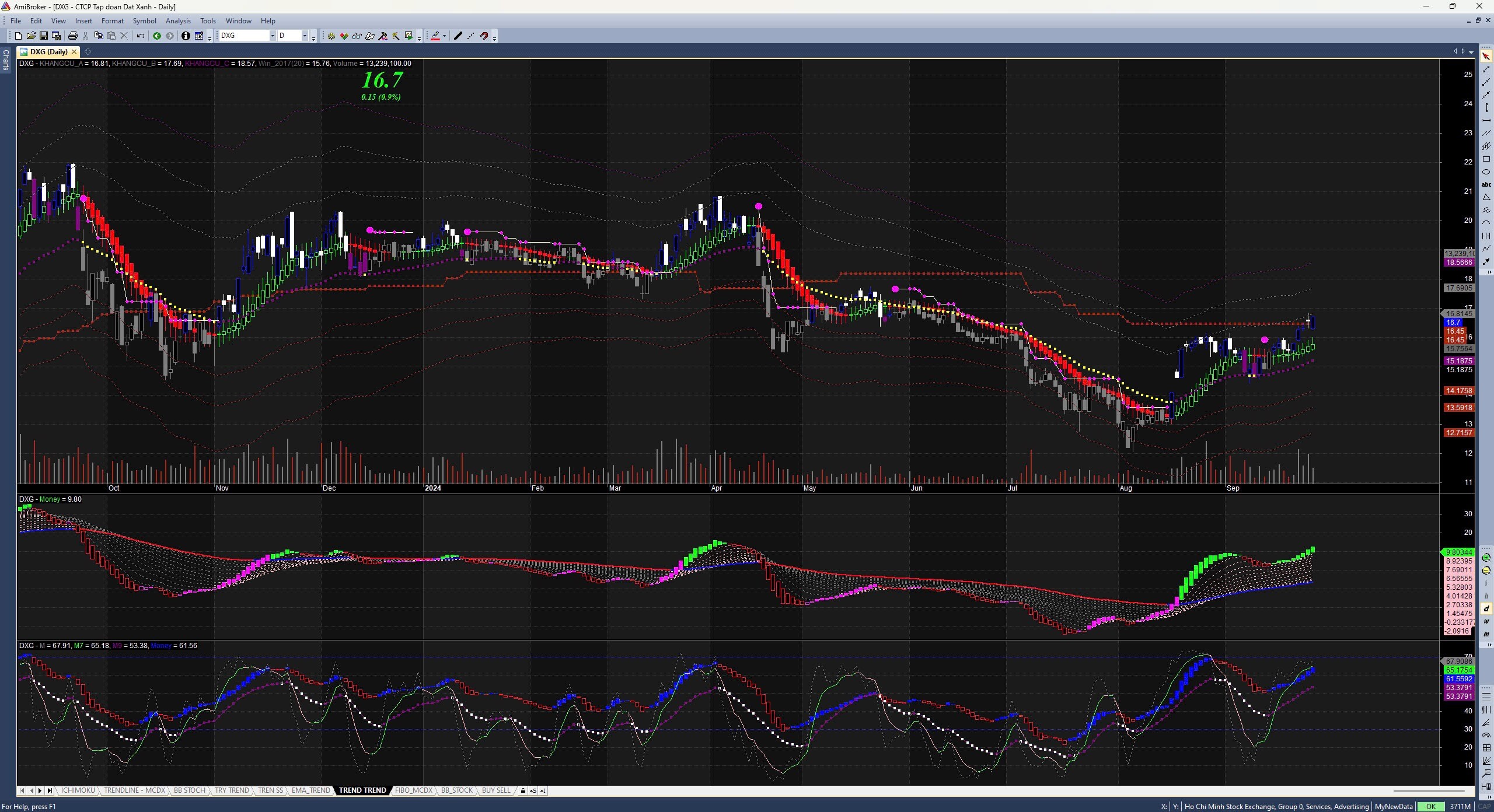Open the Charts side panel
The width and height of the screenshot is (1494, 812).
point(5,60)
